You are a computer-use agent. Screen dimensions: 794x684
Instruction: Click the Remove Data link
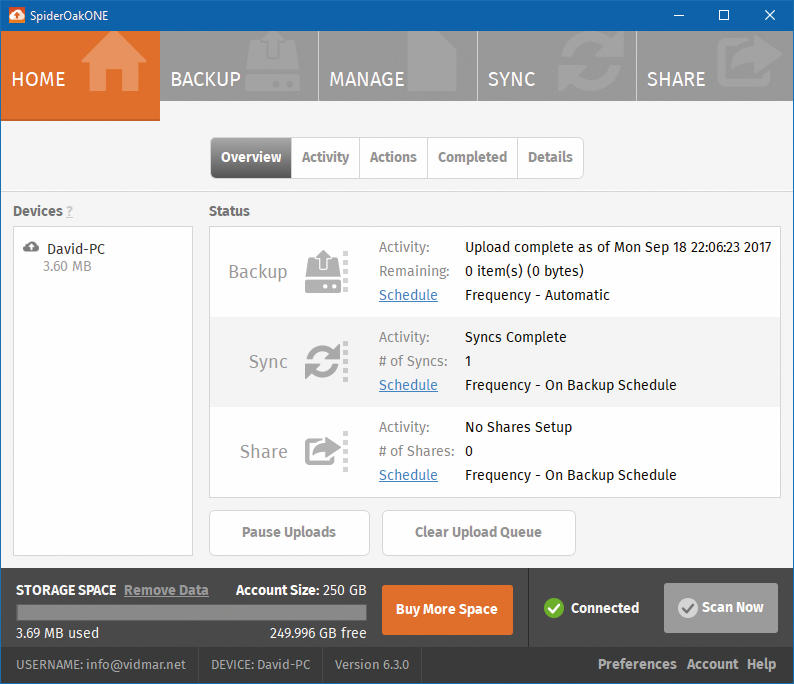coord(166,590)
